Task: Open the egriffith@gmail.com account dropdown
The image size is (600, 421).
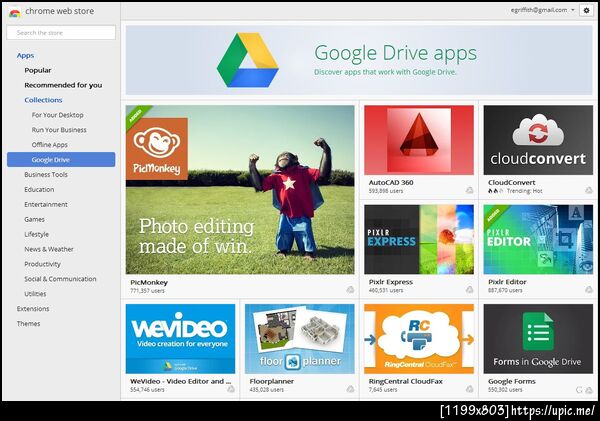Action: tap(542, 10)
